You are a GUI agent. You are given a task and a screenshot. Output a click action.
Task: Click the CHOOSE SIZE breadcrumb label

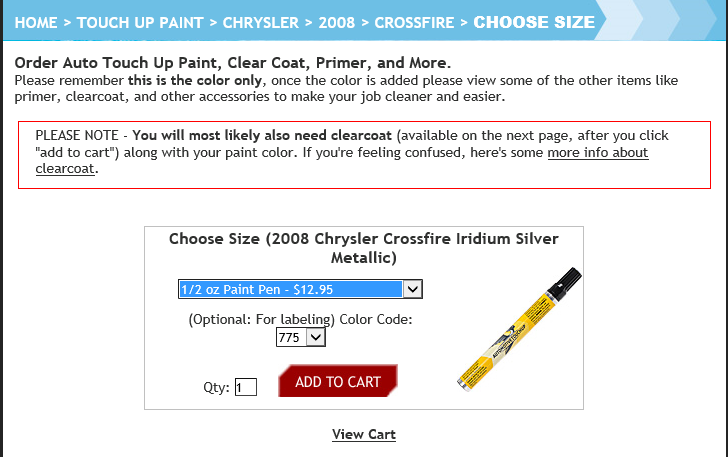(534, 21)
